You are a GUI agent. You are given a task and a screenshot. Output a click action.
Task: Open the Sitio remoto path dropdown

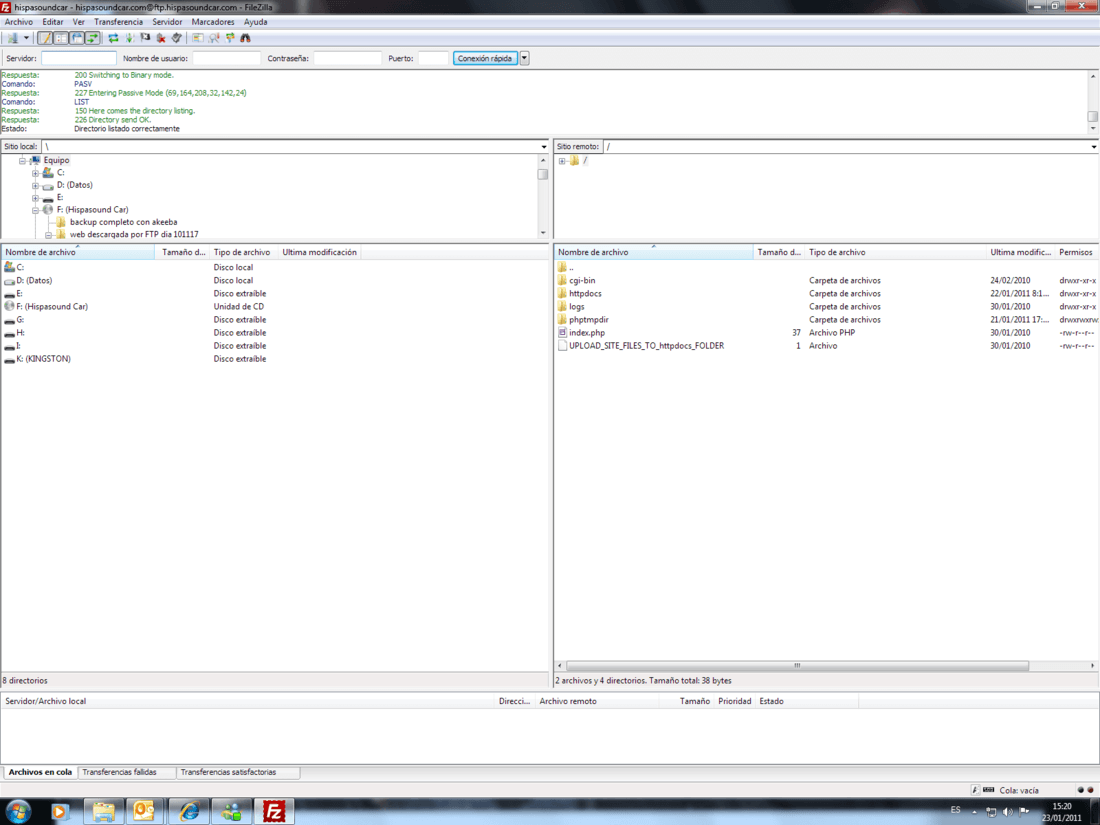click(1094, 147)
